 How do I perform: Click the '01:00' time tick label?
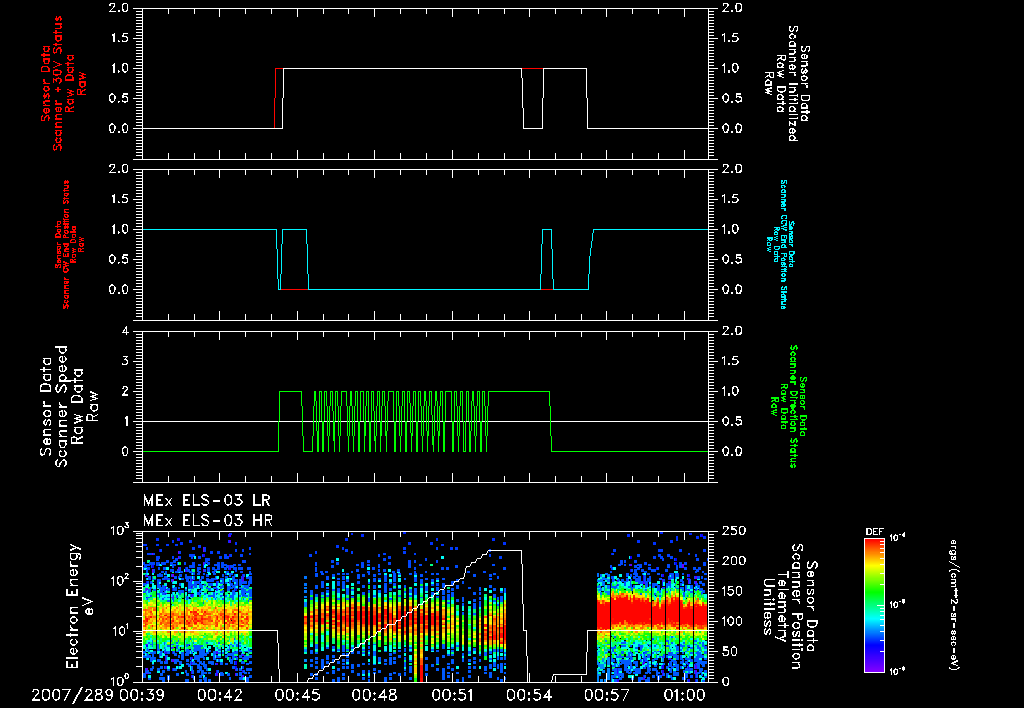(684, 695)
